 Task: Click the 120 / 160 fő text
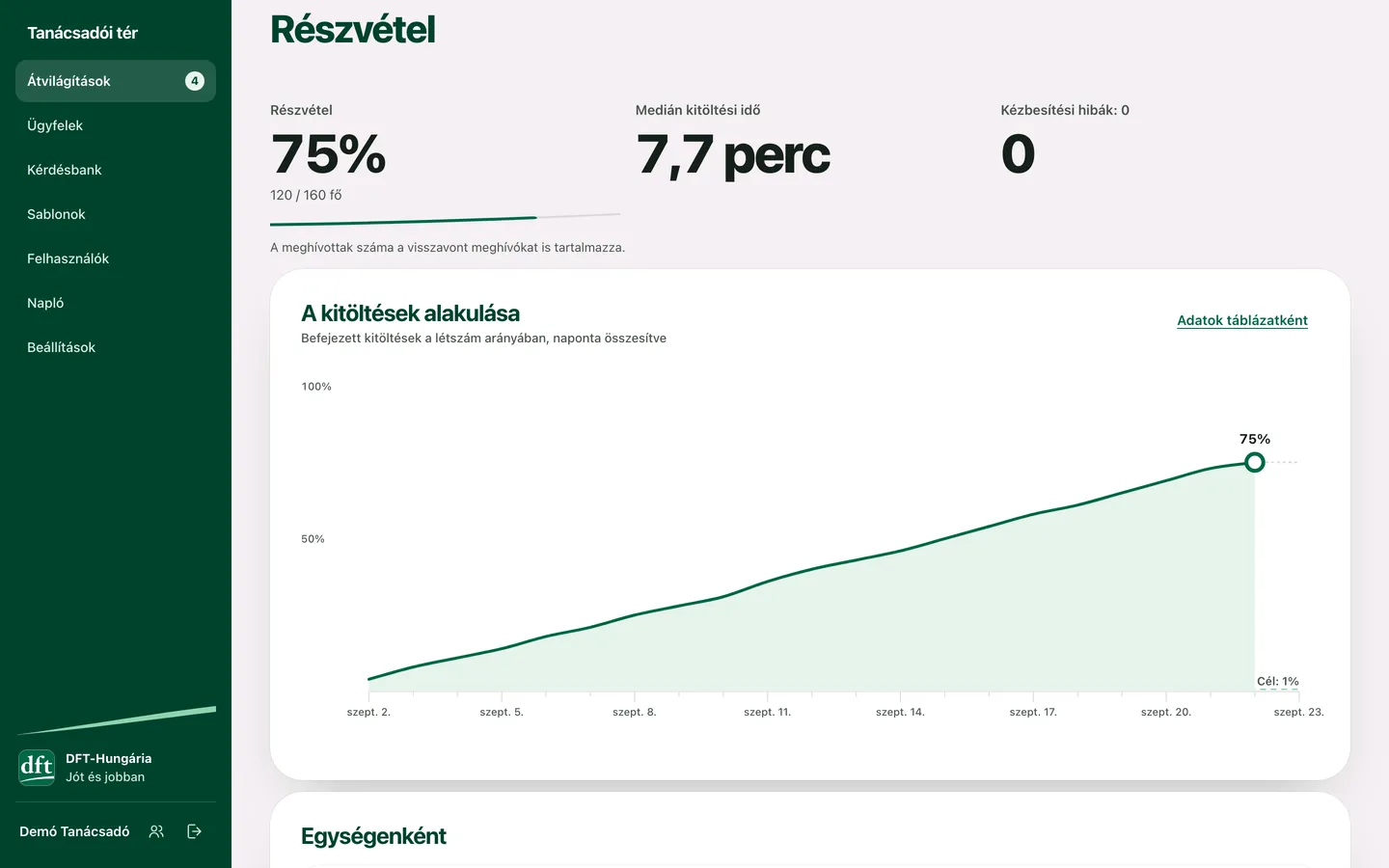pyautogui.click(x=306, y=195)
